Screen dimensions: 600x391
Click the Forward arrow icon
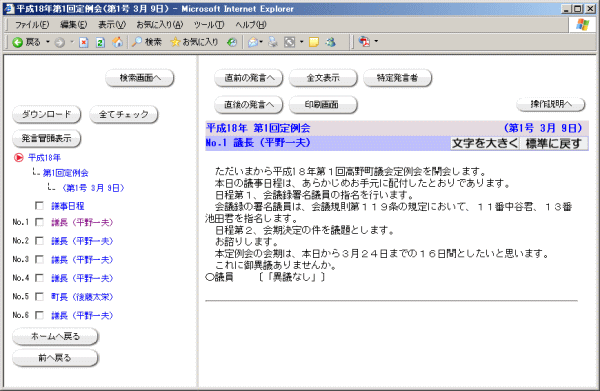pos(60,42)
